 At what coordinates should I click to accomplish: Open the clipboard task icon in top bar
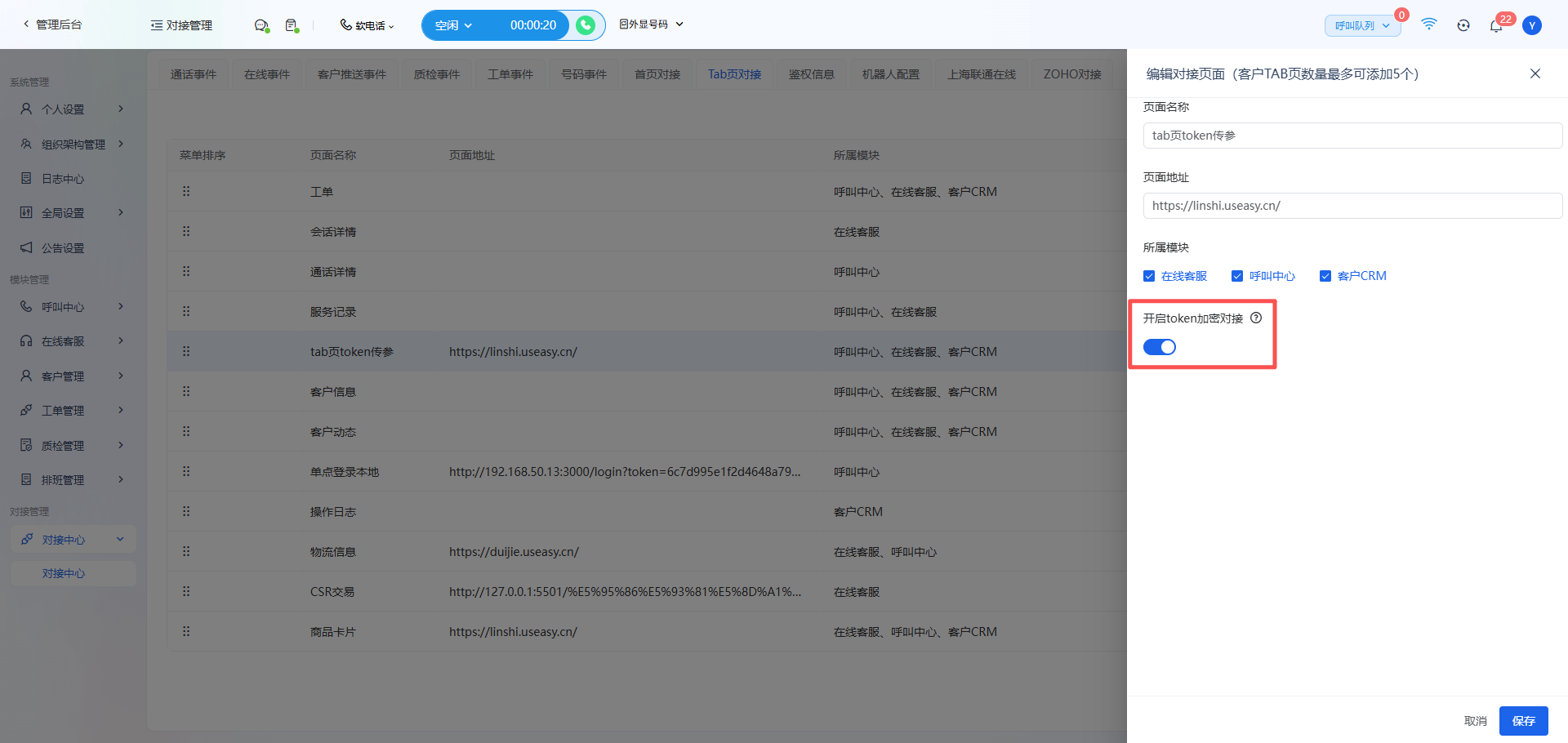(x=292, y=25)
